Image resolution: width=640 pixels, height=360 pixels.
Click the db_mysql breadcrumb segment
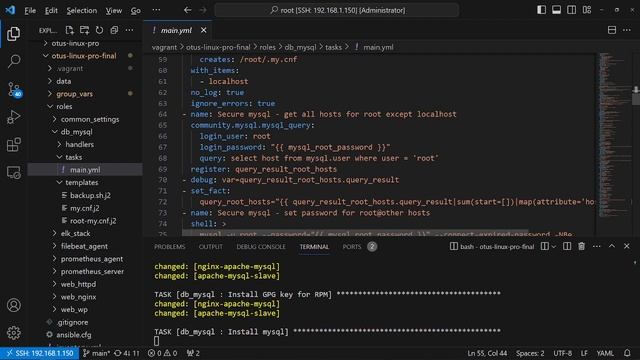point(300,47)
